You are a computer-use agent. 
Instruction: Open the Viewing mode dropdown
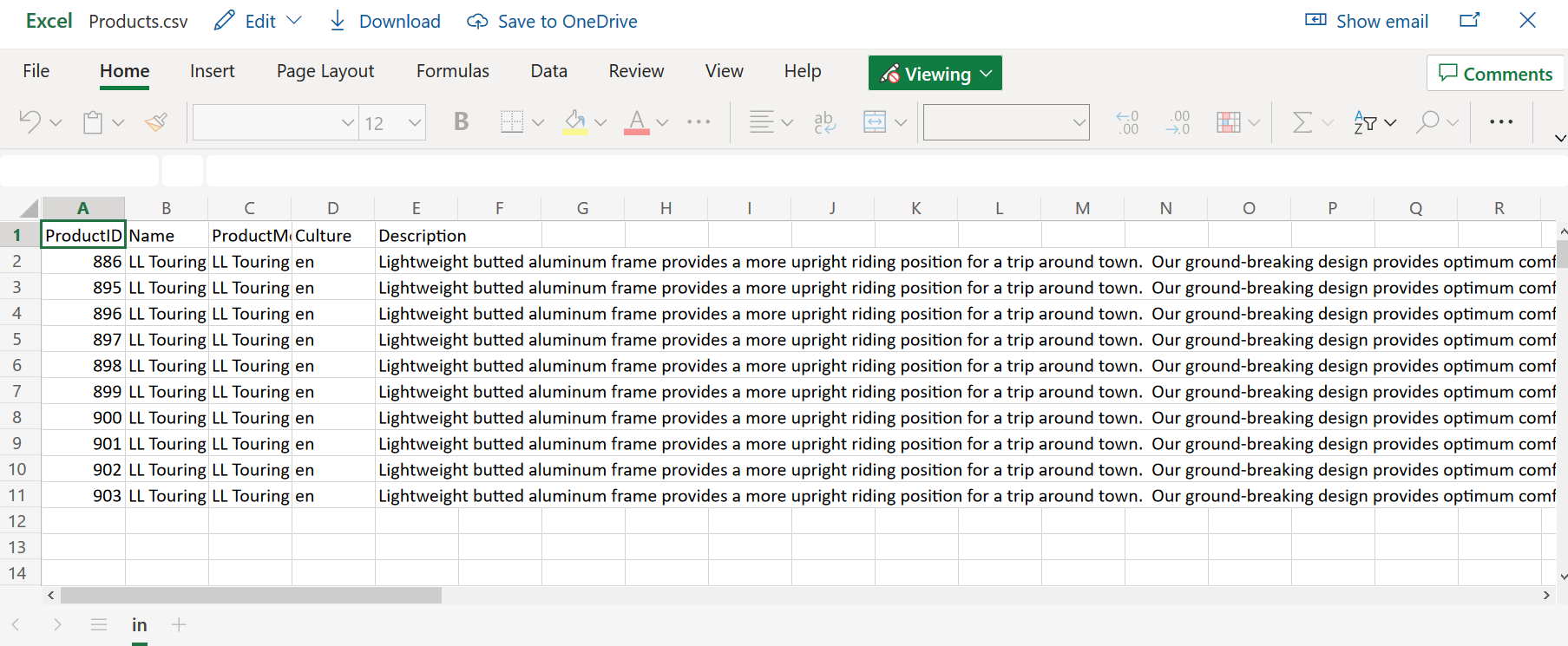coord(935,74)
